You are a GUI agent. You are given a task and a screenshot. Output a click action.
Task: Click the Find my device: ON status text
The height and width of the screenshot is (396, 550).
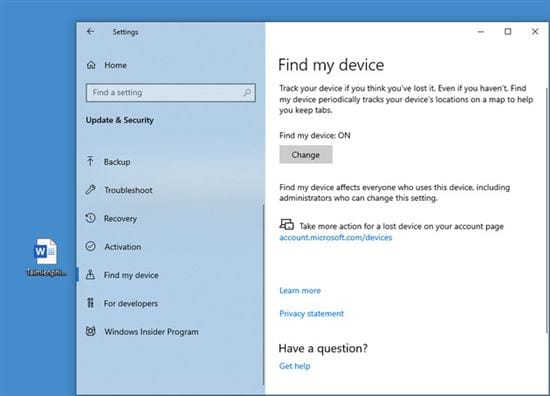pyautogui.click(x=315, y=135)
